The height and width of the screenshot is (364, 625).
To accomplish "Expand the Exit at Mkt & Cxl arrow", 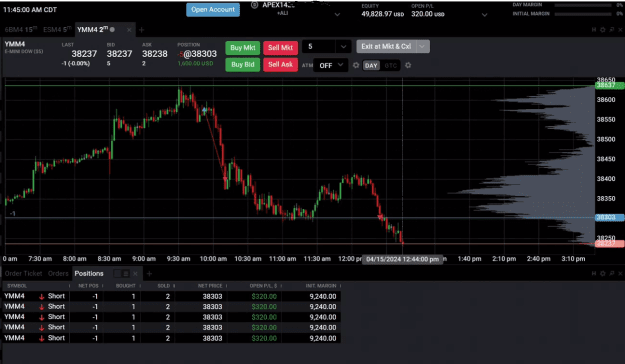I will [423, 47].
